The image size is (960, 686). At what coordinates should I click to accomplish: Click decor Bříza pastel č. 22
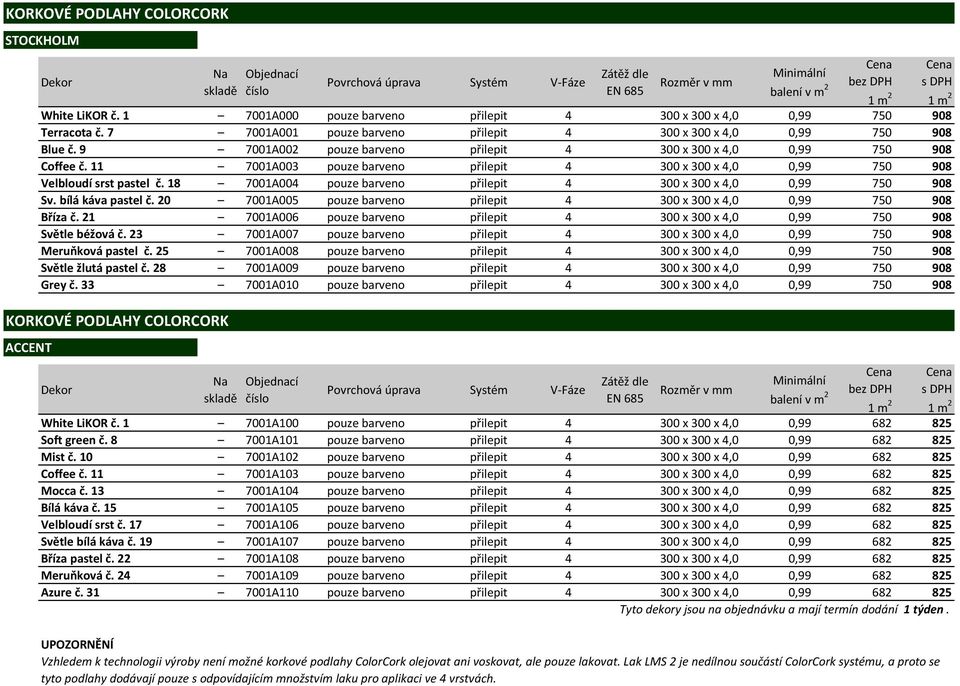[86, 559]
